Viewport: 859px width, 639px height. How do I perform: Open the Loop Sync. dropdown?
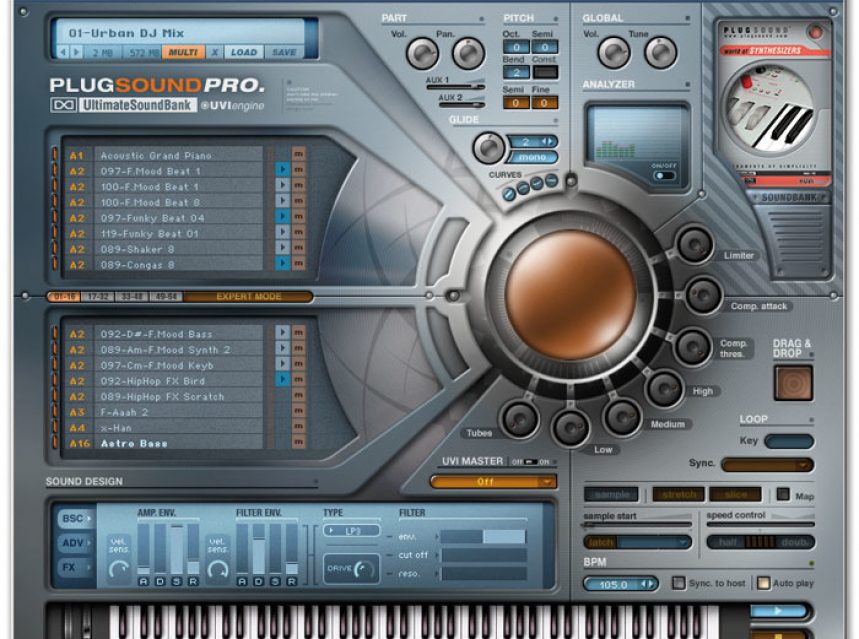point(767,465)
